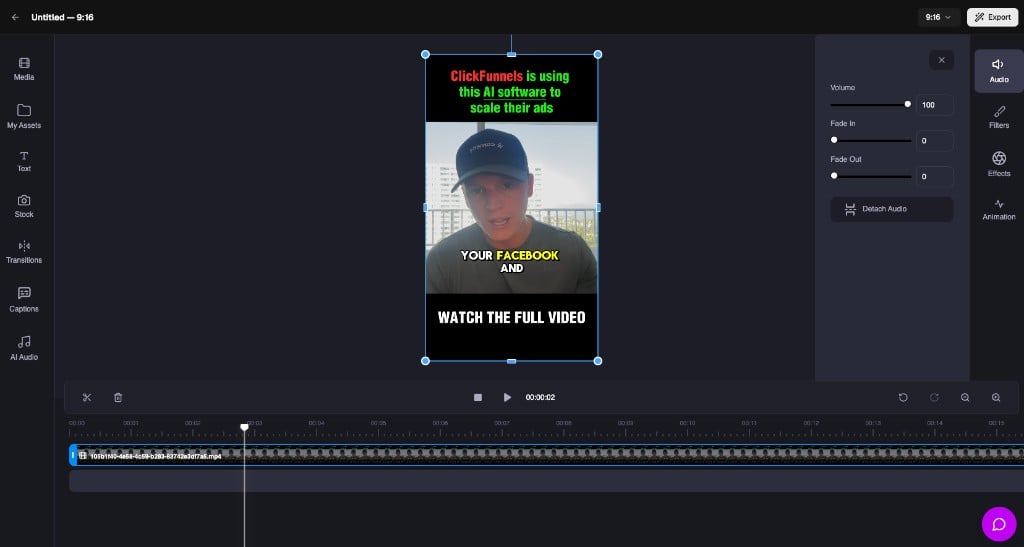Click the Fade In value field
Viewport: 1024px width, 547px height.
tap(934, 141)
